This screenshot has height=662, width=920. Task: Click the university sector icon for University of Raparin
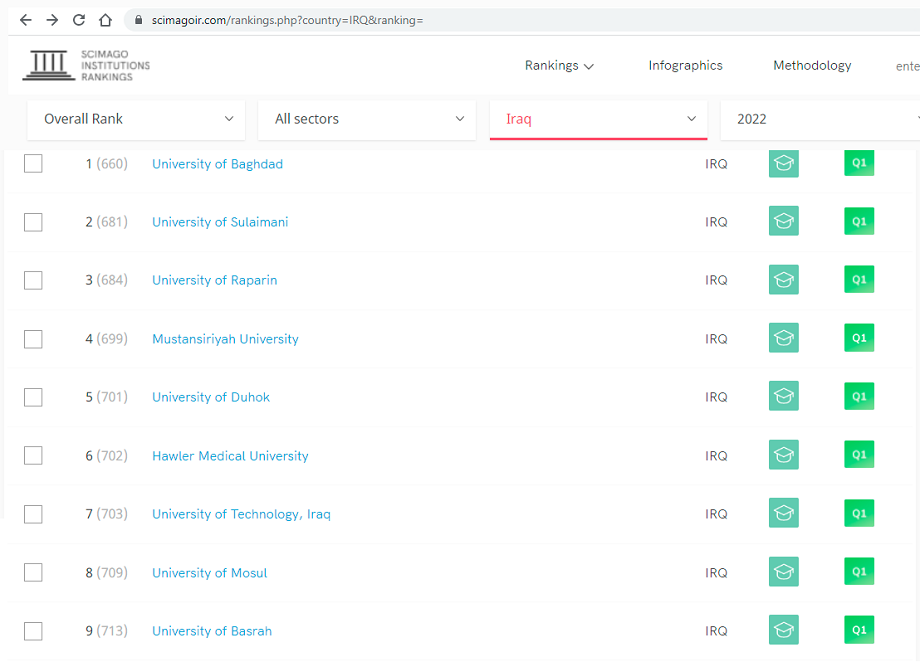(784, 279)
